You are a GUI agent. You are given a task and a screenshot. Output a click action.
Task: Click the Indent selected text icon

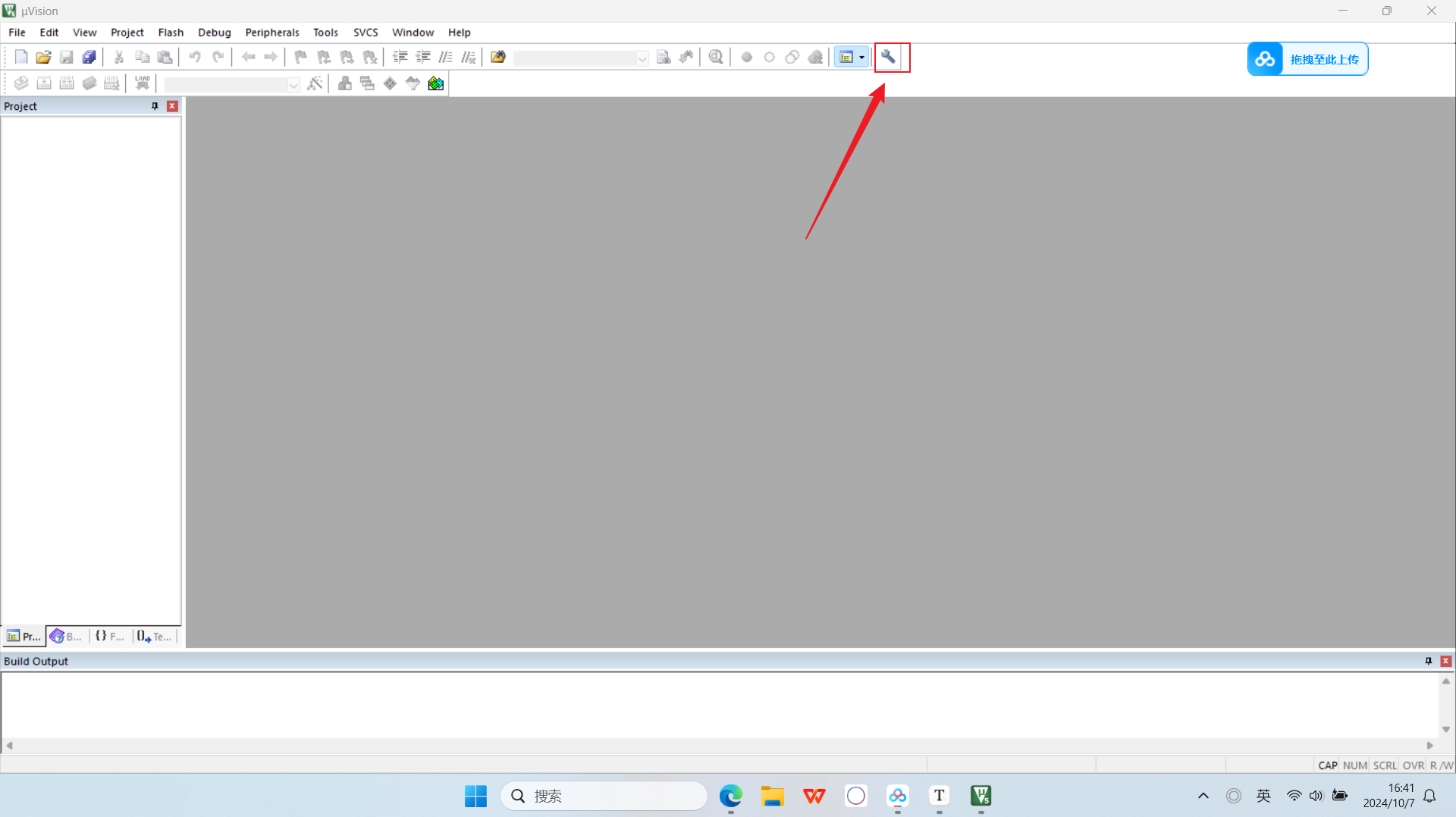coord(400,58)
